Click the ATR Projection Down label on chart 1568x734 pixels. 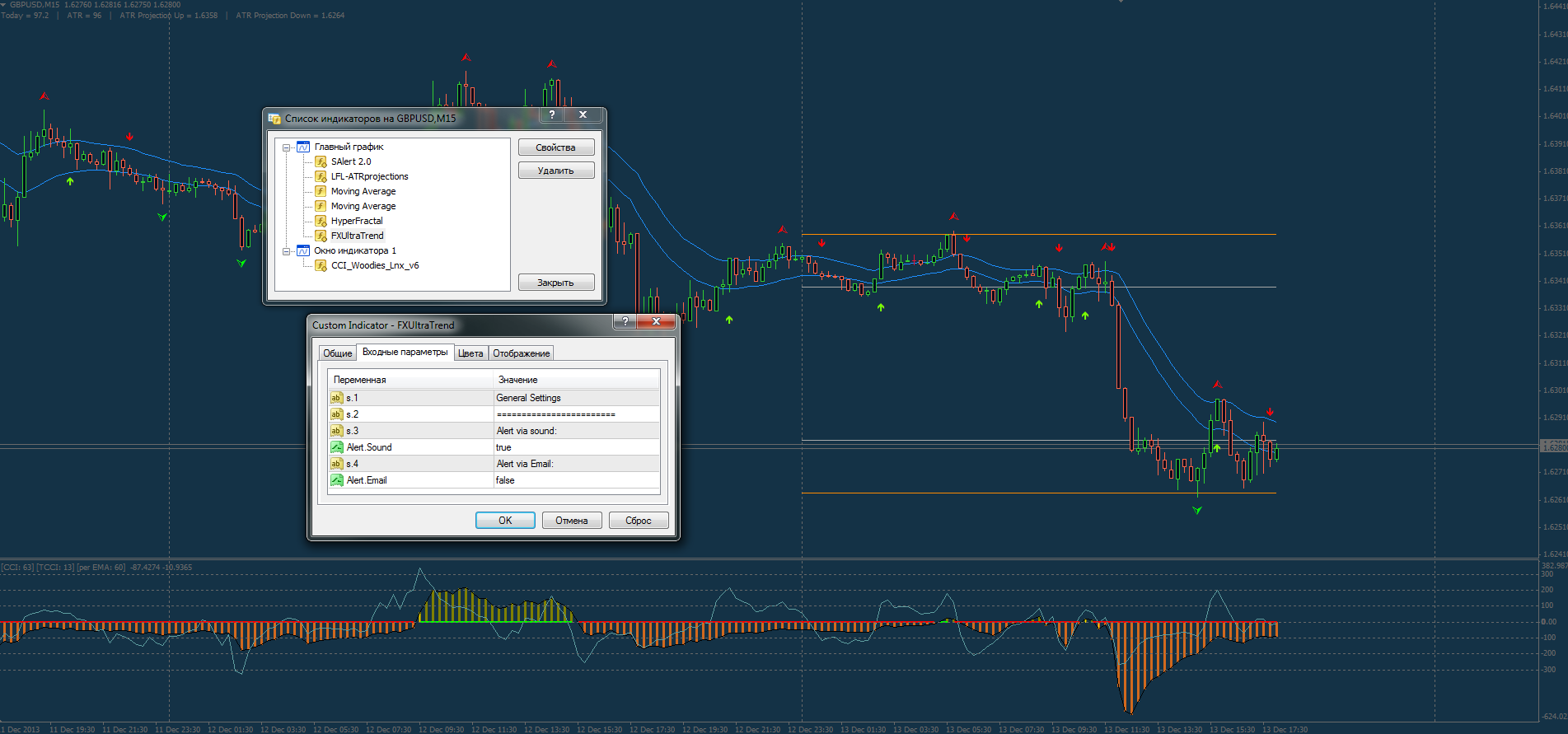pyautogui.click(x=290, y=16)
